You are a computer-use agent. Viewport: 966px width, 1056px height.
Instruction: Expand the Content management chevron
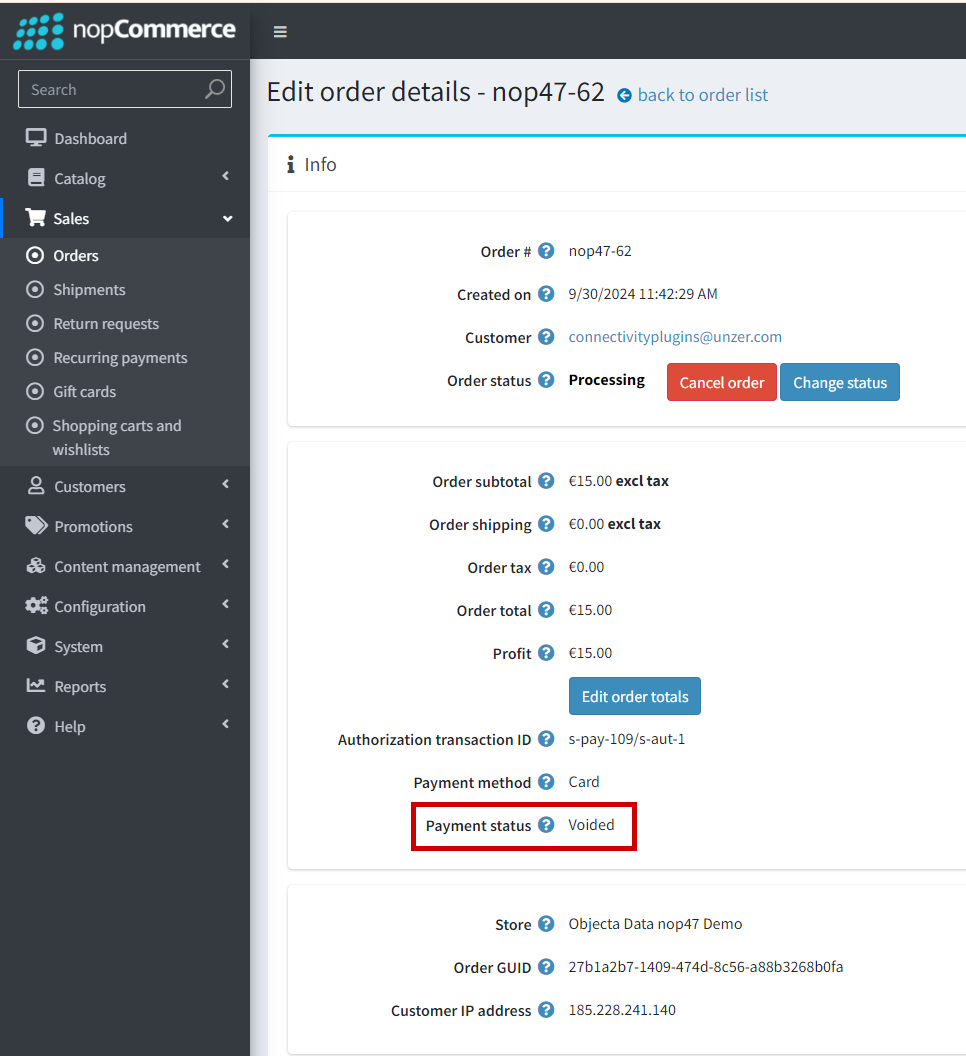(x=226, y=564)
